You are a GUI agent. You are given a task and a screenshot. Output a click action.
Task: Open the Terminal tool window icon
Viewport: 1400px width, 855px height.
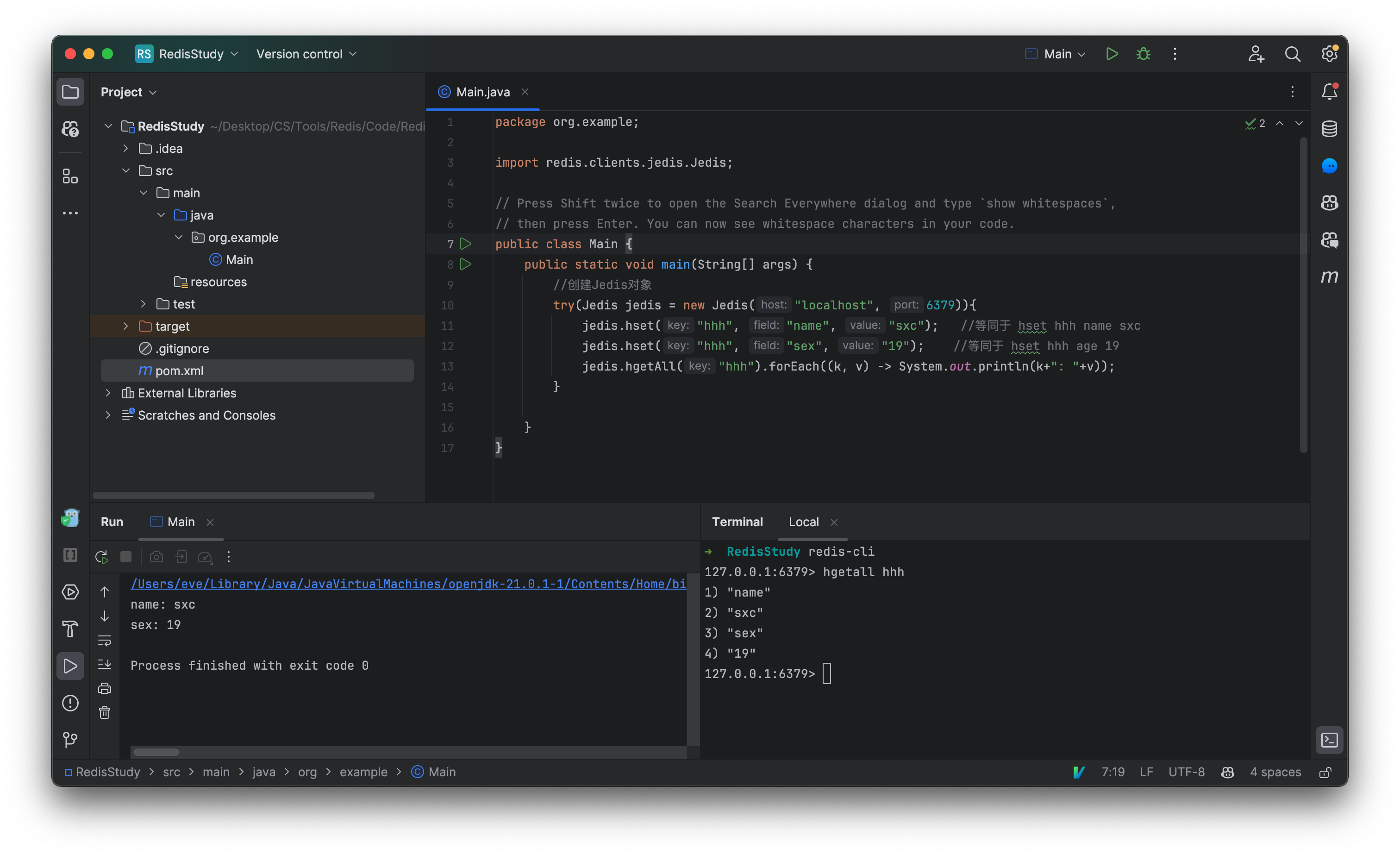tap(1329, 740)
